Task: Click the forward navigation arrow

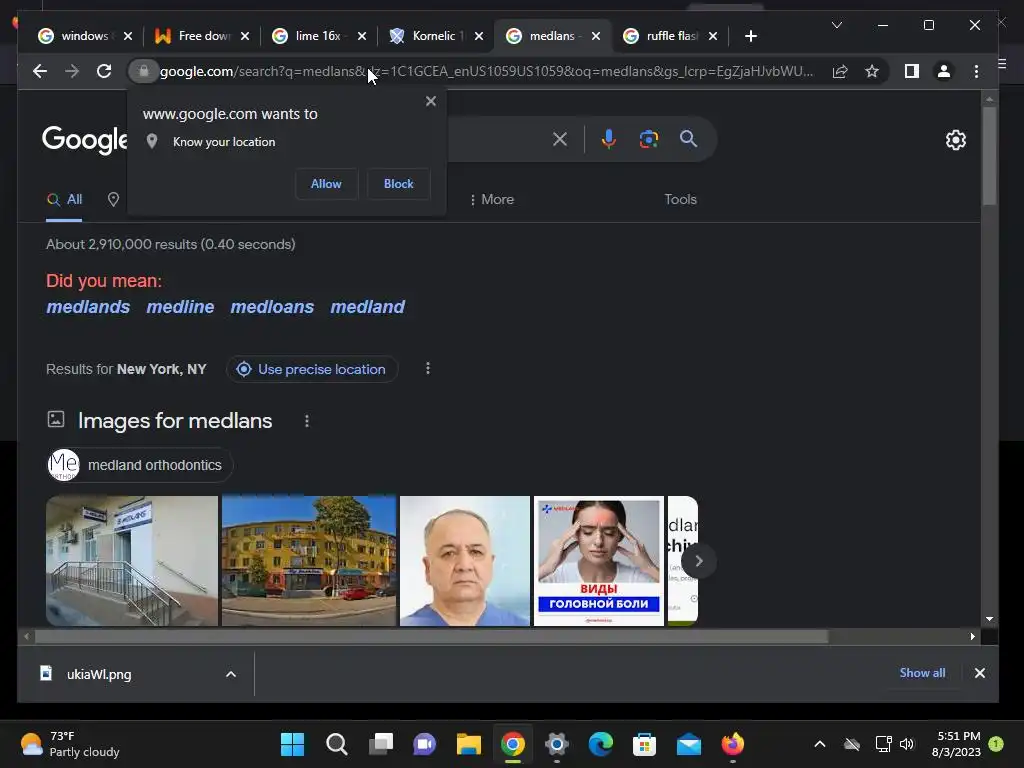Action: click(x=72, y=71)
